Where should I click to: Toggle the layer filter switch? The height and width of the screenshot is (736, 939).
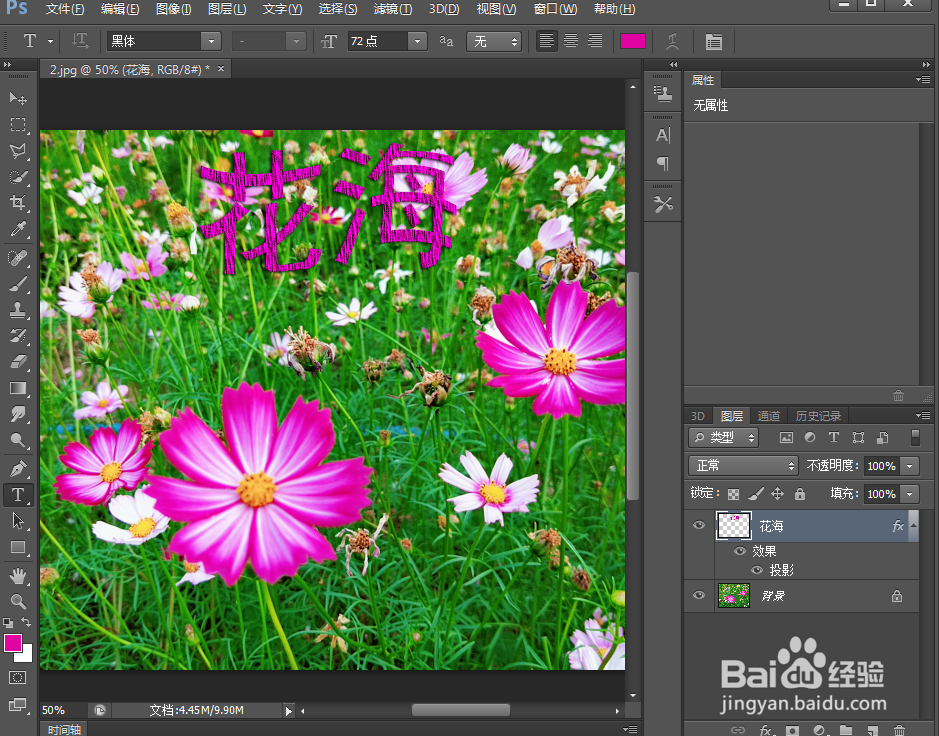915,438
